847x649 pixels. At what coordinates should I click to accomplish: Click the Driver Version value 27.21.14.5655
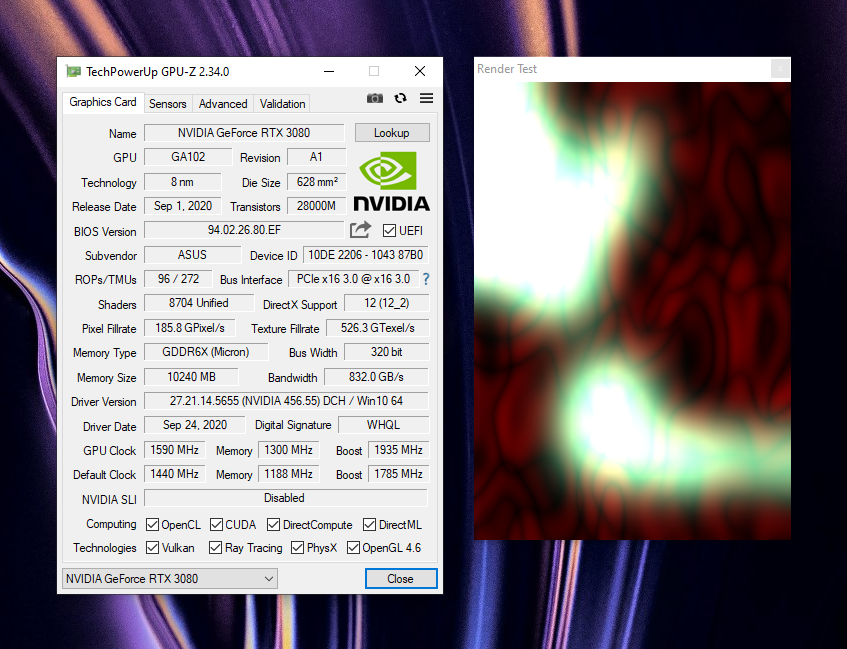(x=286, y=401)
